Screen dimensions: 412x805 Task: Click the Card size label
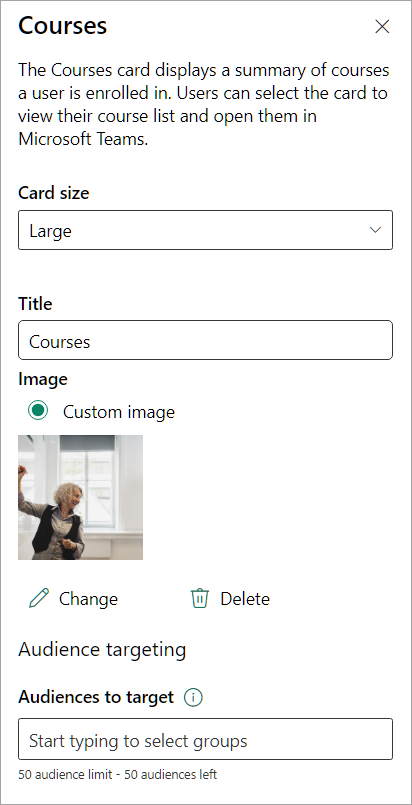(x=54, y=193)
